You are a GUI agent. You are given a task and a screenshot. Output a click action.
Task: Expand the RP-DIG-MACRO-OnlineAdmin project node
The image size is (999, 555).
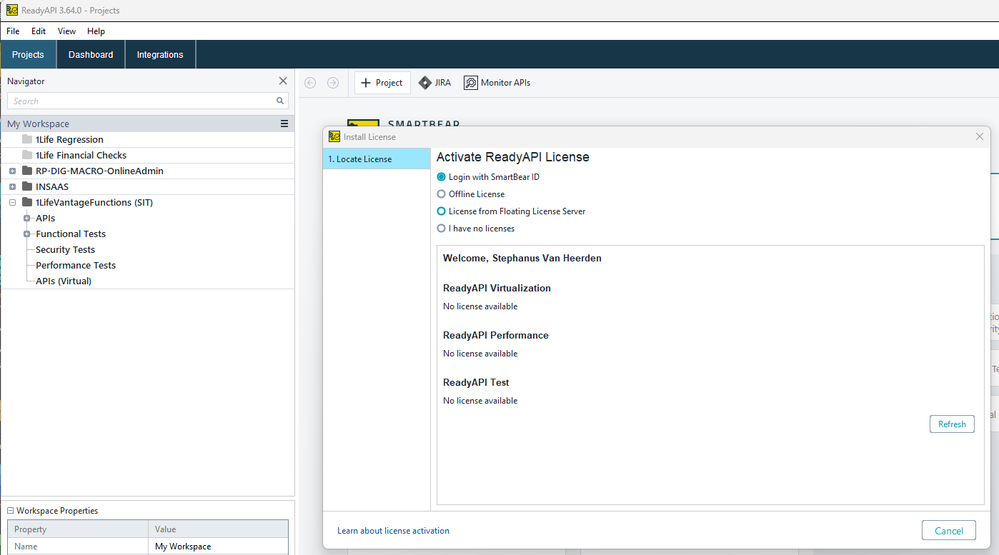(x=12, y=171)
